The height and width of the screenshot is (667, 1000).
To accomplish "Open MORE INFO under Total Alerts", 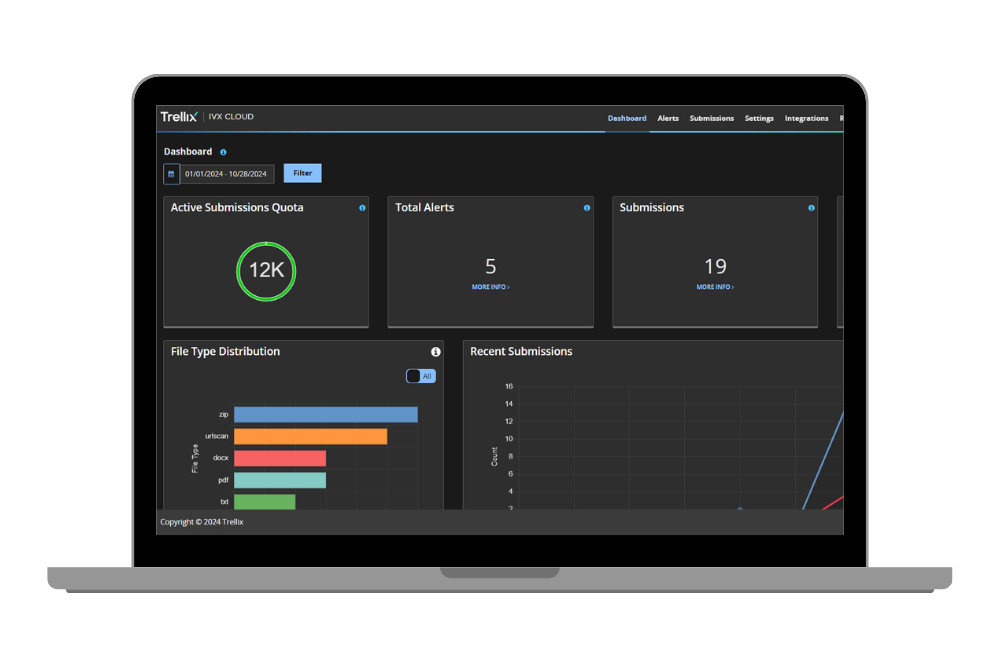I will tap(490, 287).
